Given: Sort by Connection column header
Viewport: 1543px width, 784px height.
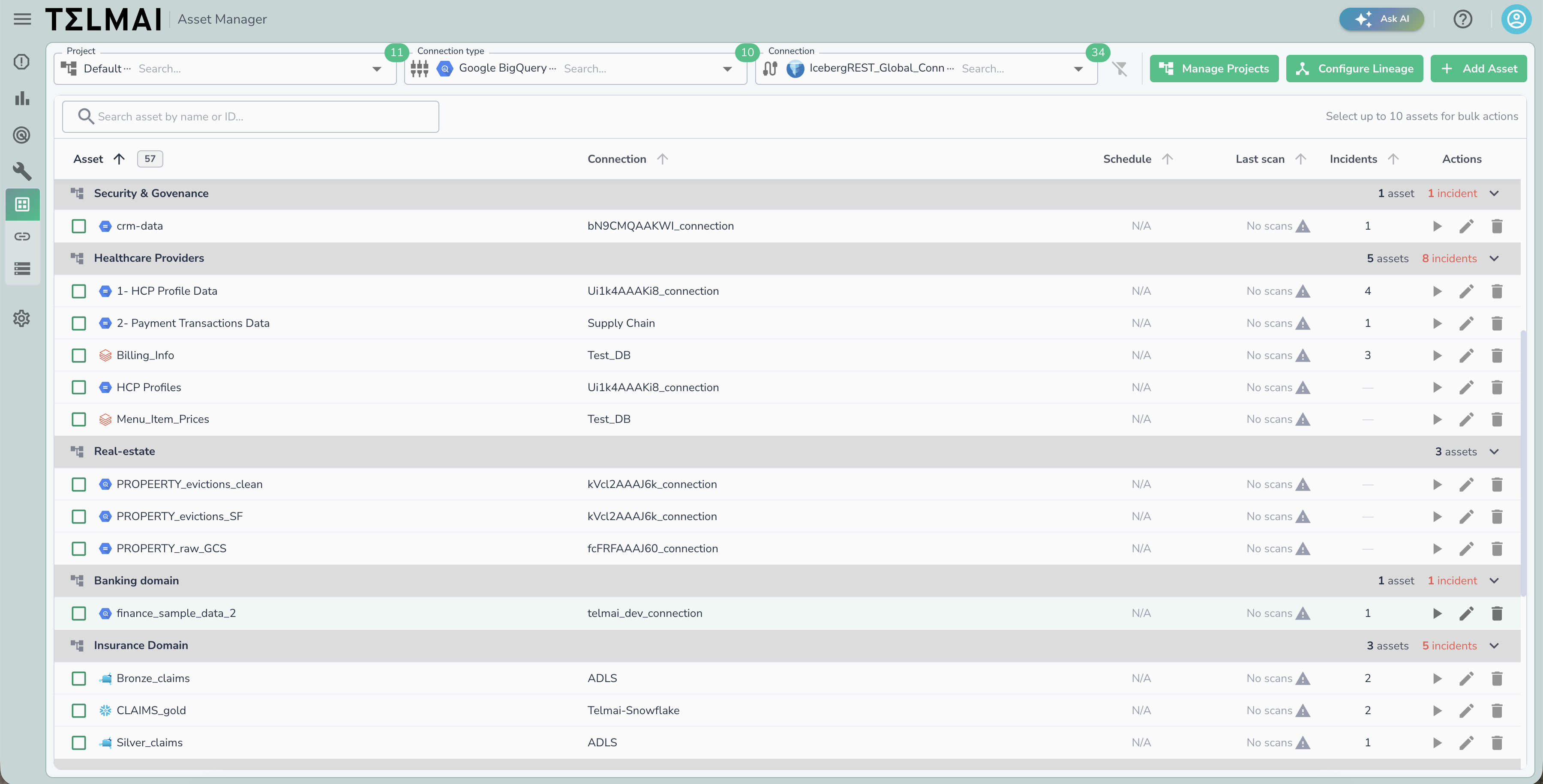Looking at the screenshot, I should pyautogui.click(x=627, y=159).
